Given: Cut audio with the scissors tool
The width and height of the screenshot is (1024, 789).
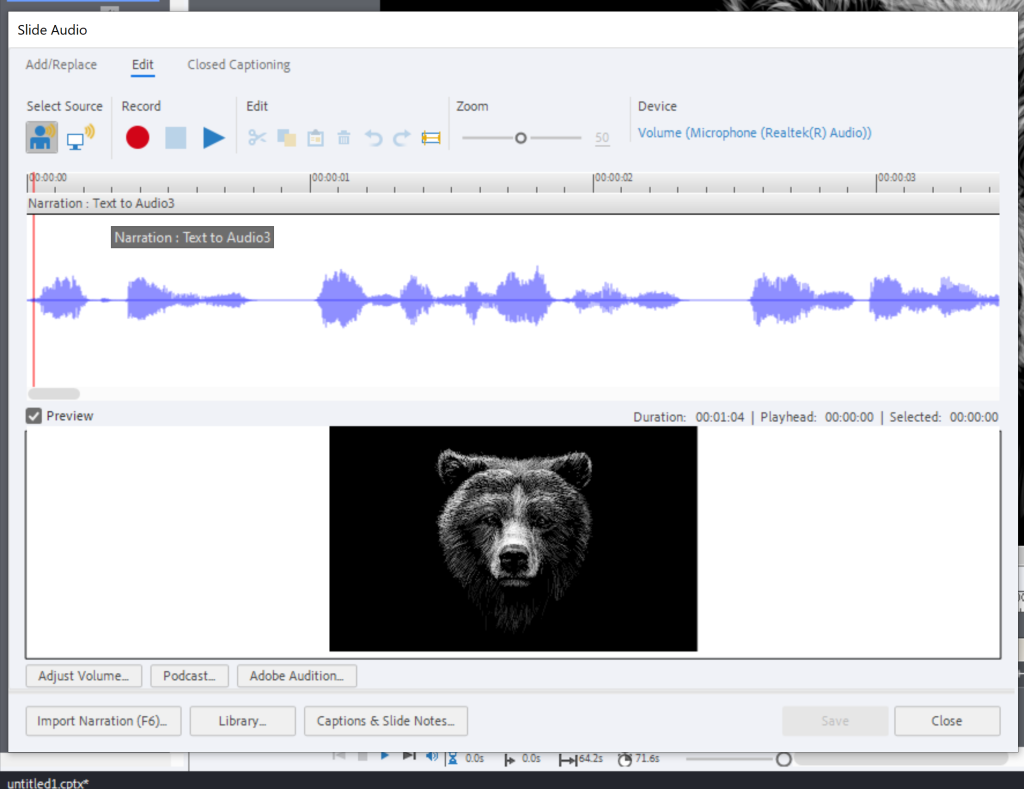Looking at the screenshot, I should pos(257,138).
